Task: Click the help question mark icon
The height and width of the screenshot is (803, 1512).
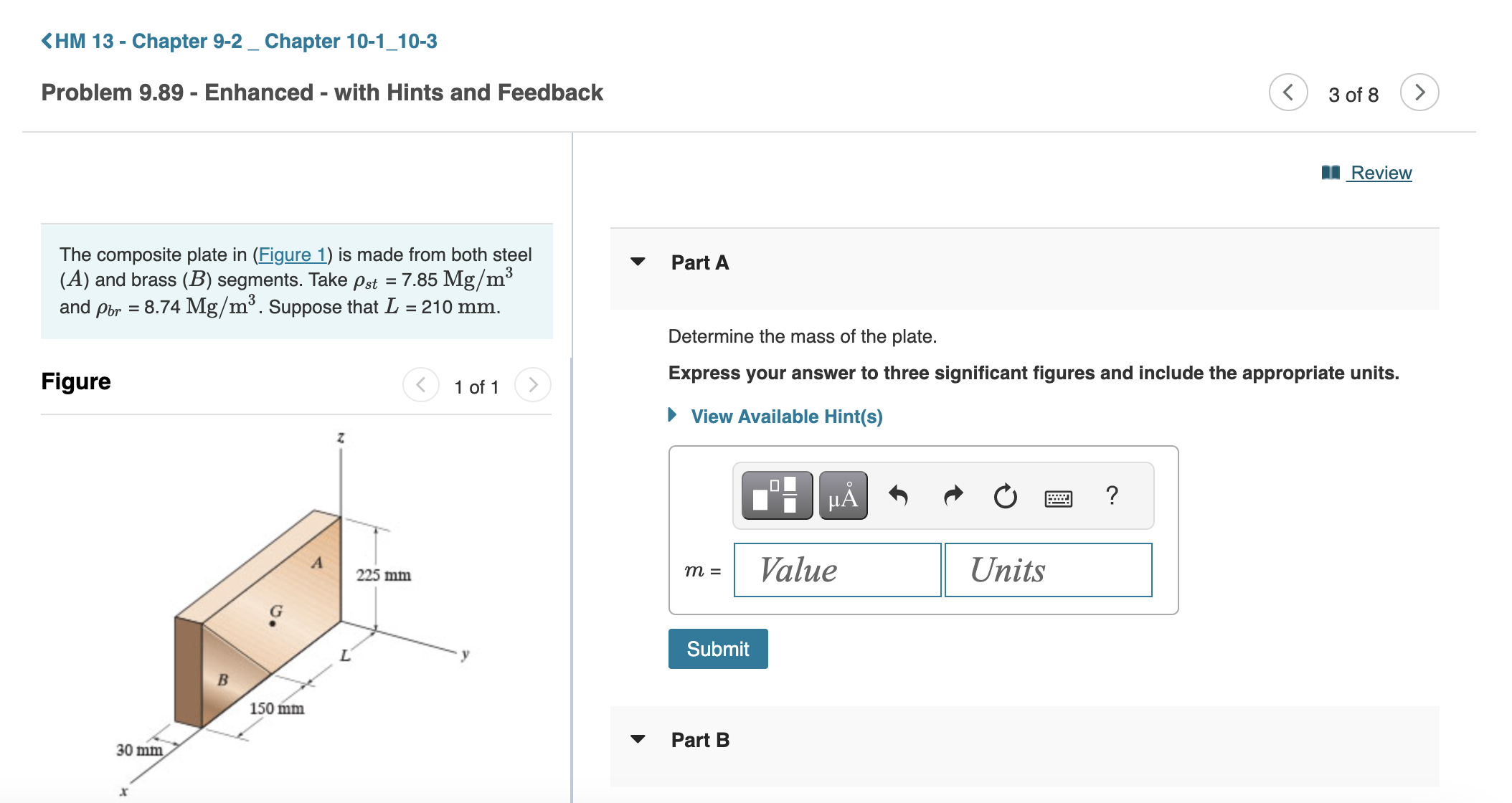Action: click(x=1110, y=495)
